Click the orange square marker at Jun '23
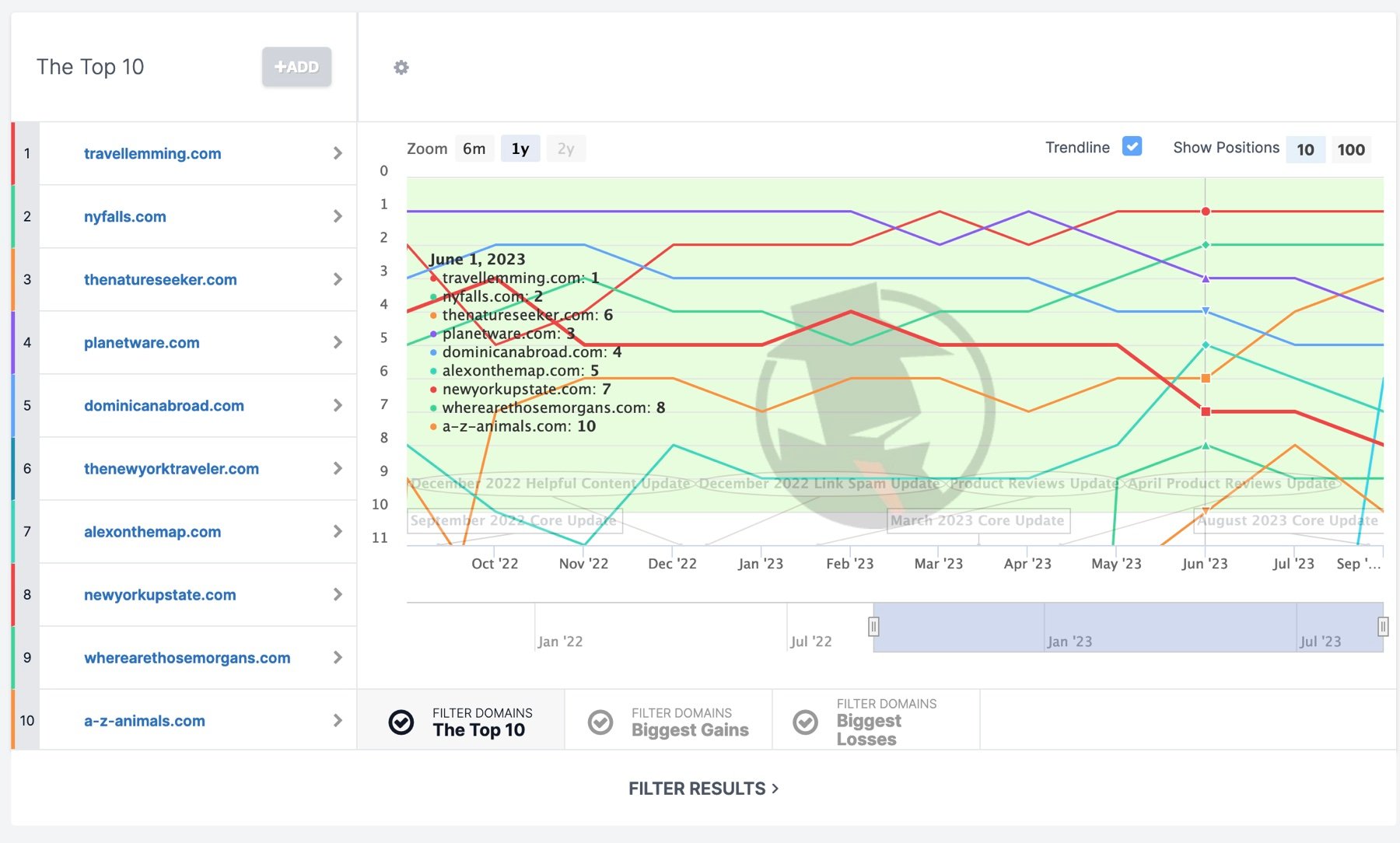The height and width of the screenshot is (843, 1400). click(x=1206, y=378)
